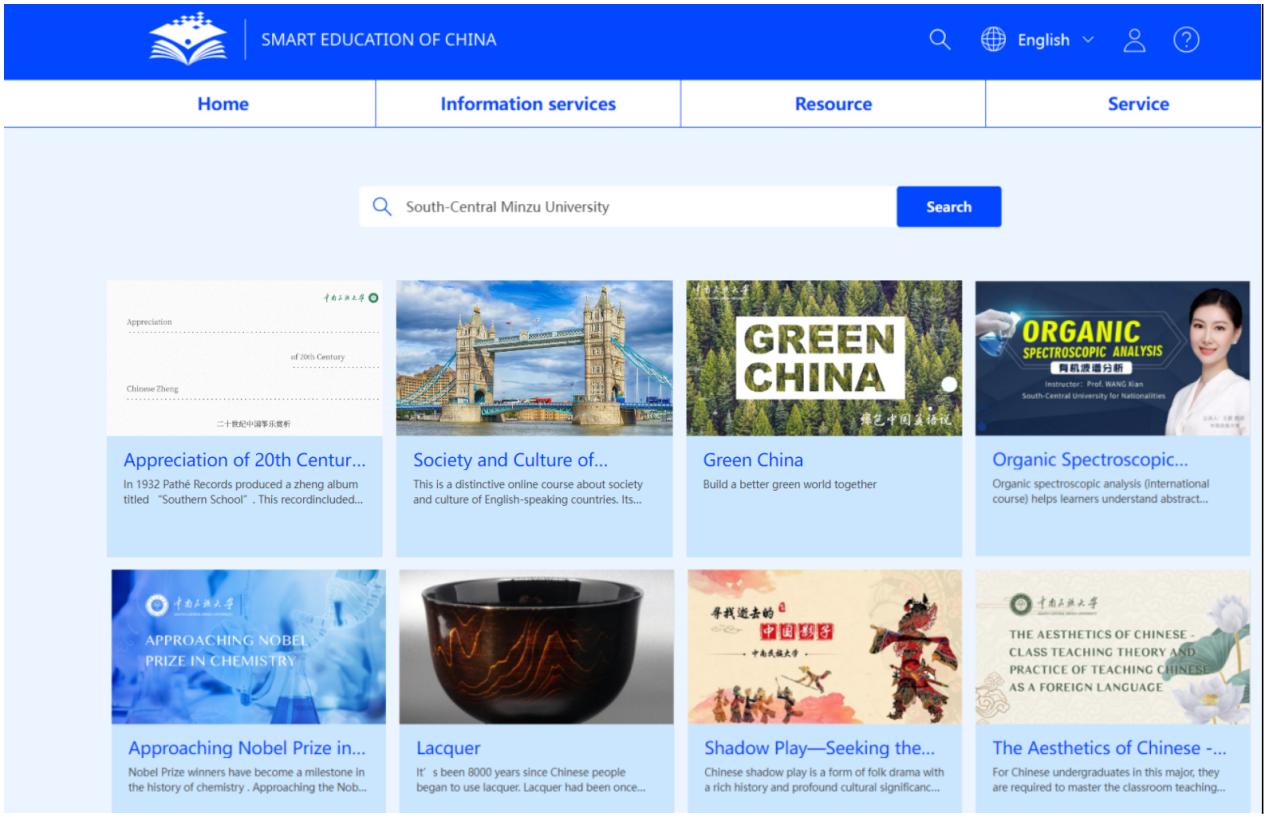This screenshot has width=1269, height=817.
Task: Go to the Home tab
Action: click(x=223, y=104)
